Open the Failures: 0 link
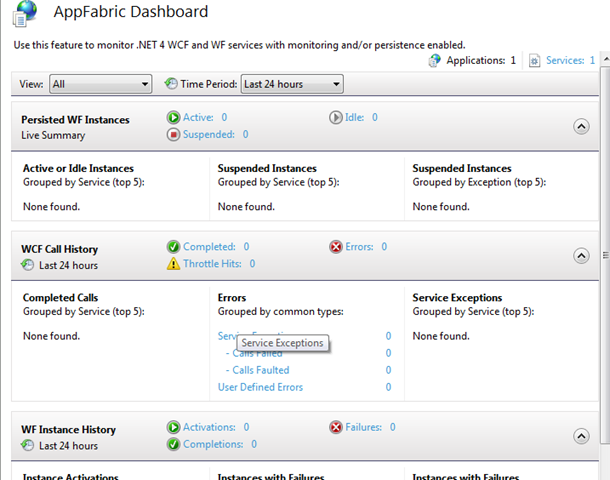 [x=370, y=427]
